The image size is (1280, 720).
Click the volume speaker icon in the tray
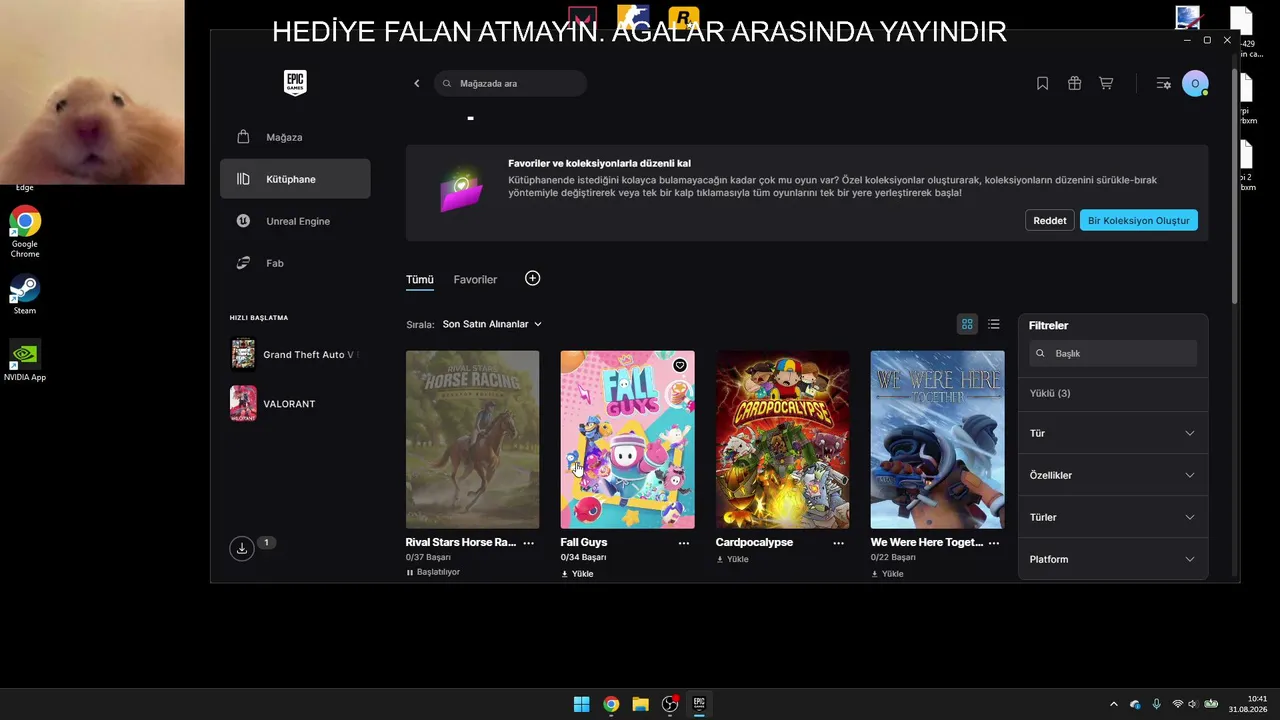[x=1192, y=704]
